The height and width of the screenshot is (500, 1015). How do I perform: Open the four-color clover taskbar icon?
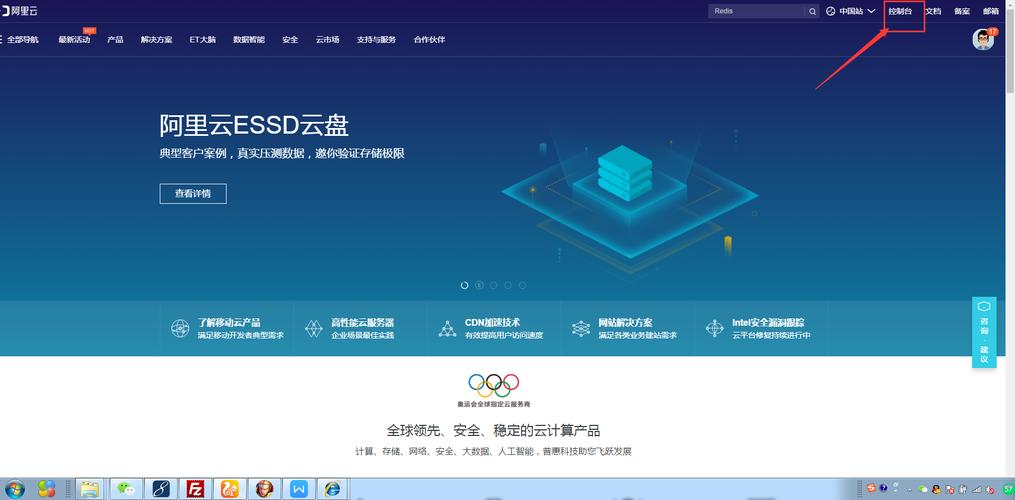pyautogui.click(x=46, y=488)
